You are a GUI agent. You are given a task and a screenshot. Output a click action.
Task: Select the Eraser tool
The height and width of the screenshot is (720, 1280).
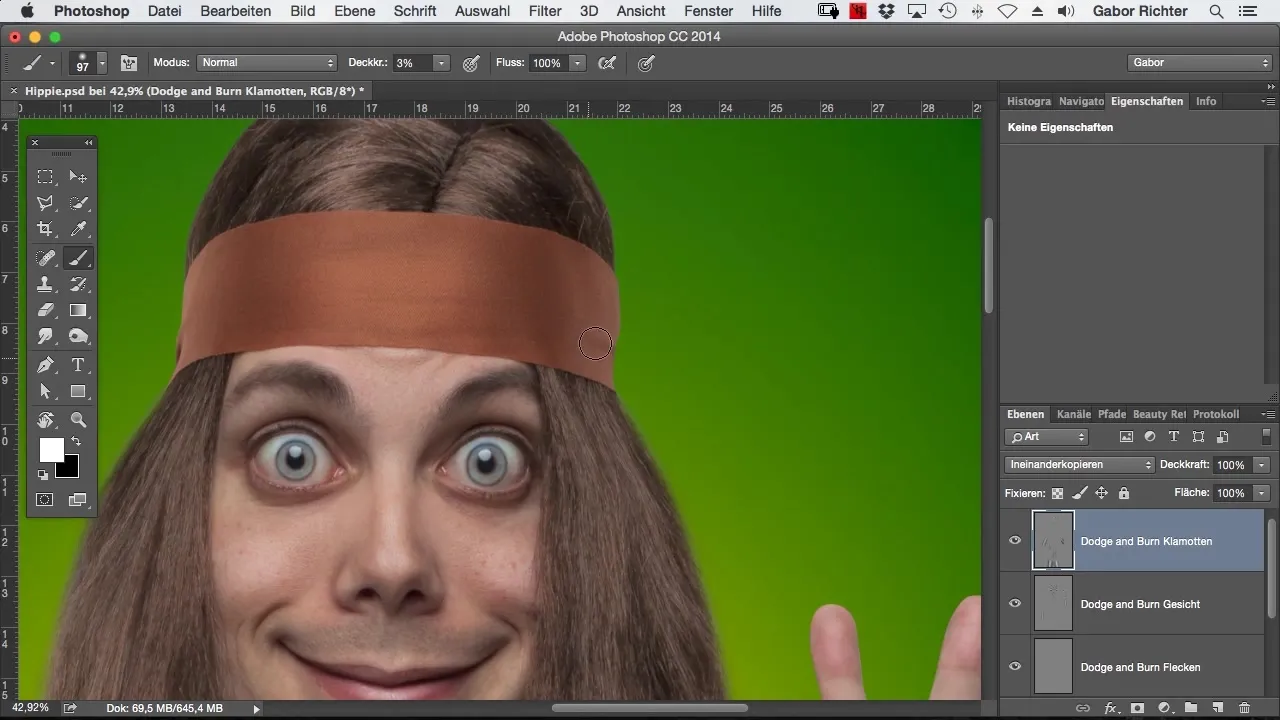coord(46,311)
